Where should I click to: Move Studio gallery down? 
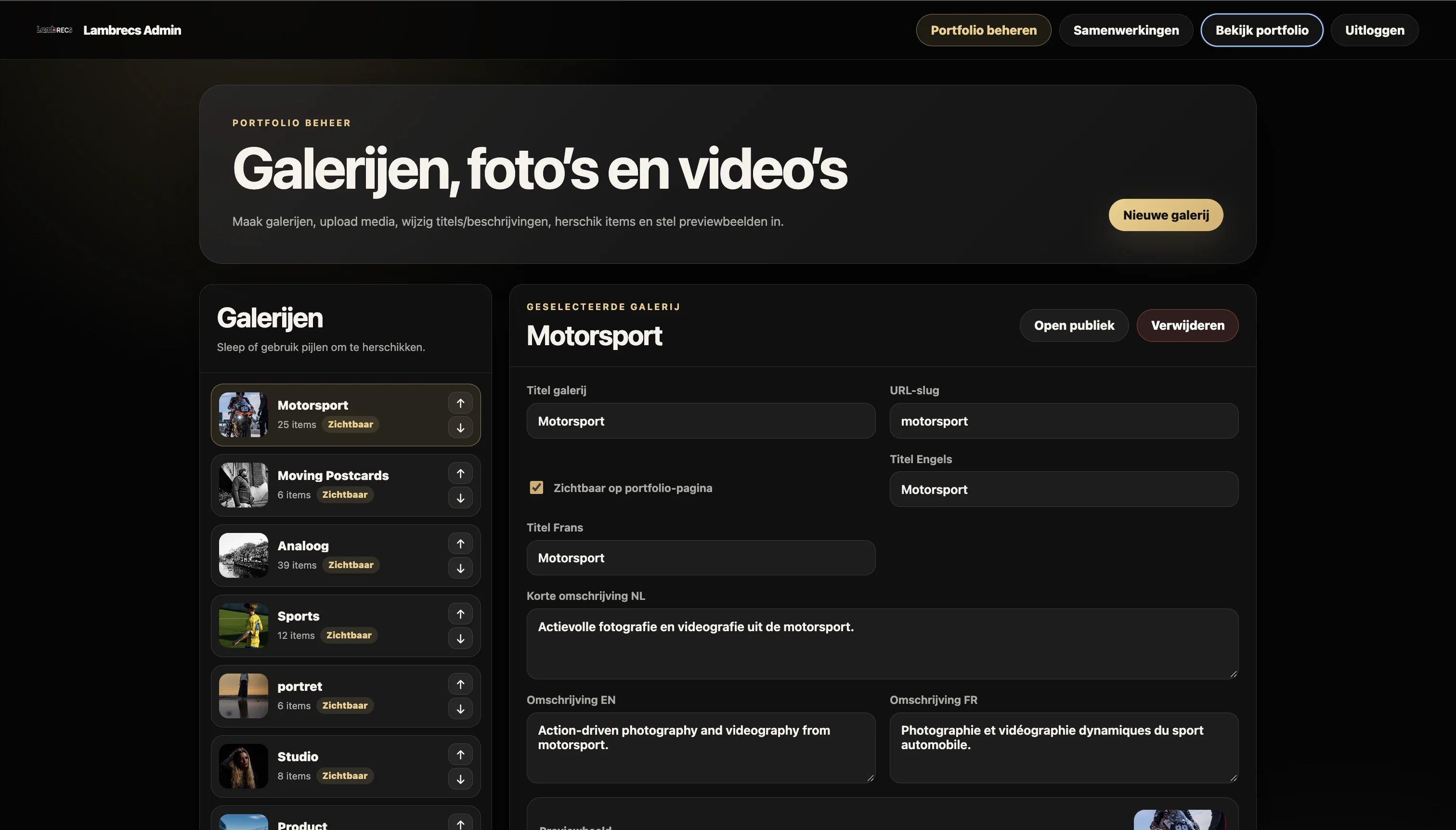click(x=460, y=779)
